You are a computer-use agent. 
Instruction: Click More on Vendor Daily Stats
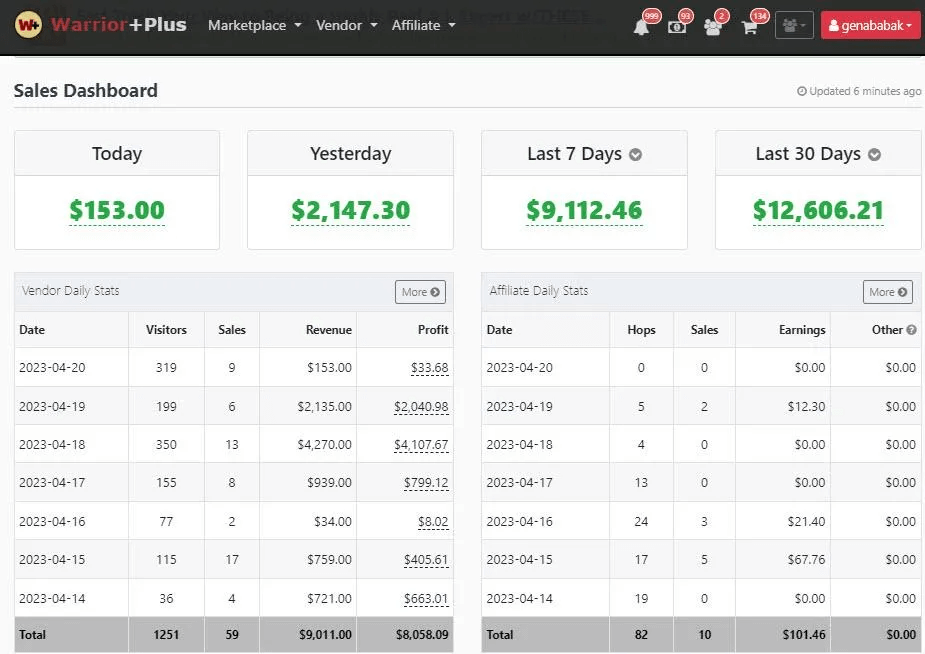419,291
